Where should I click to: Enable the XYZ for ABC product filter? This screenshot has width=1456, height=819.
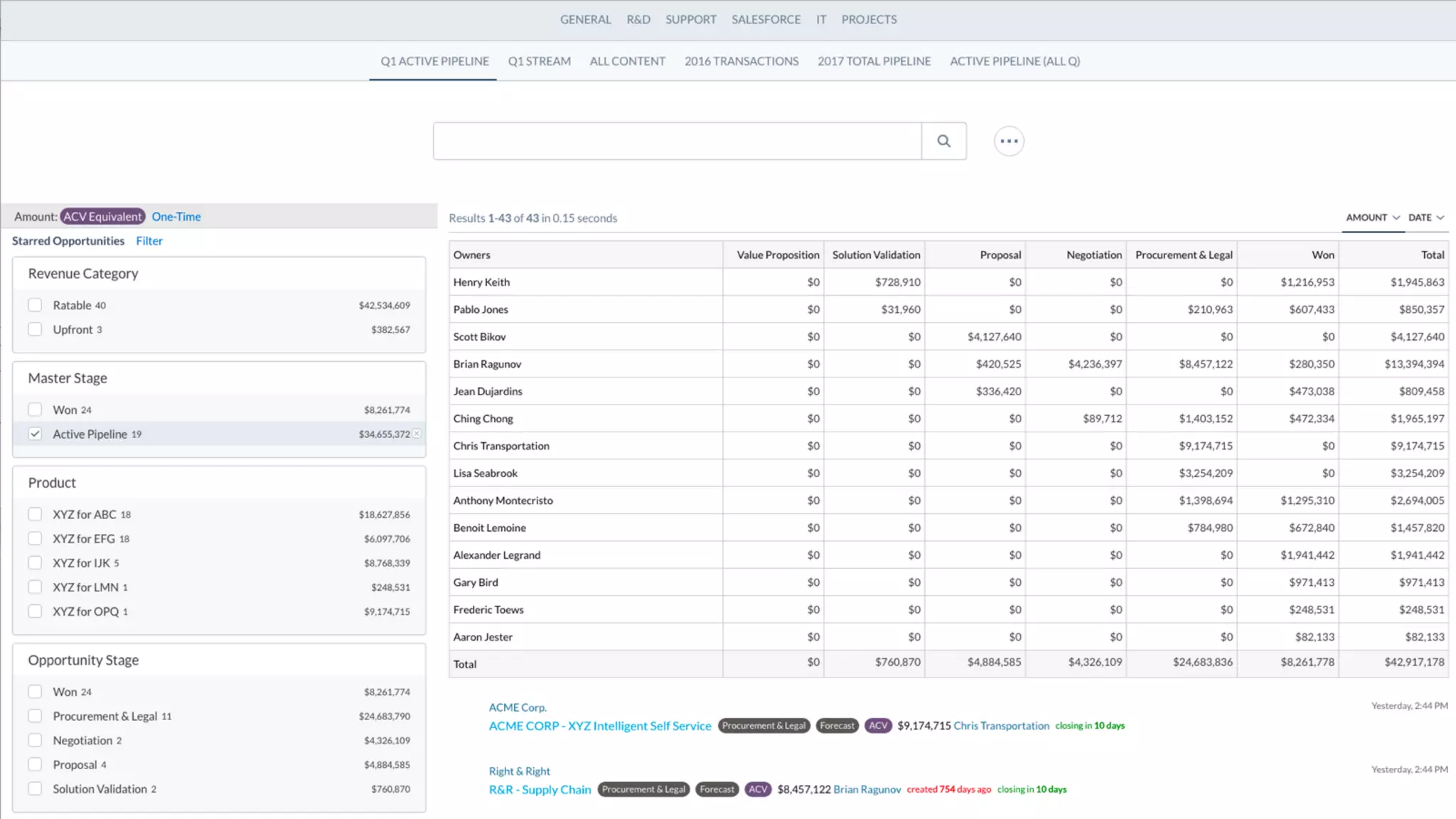click(x=35, y=514)
